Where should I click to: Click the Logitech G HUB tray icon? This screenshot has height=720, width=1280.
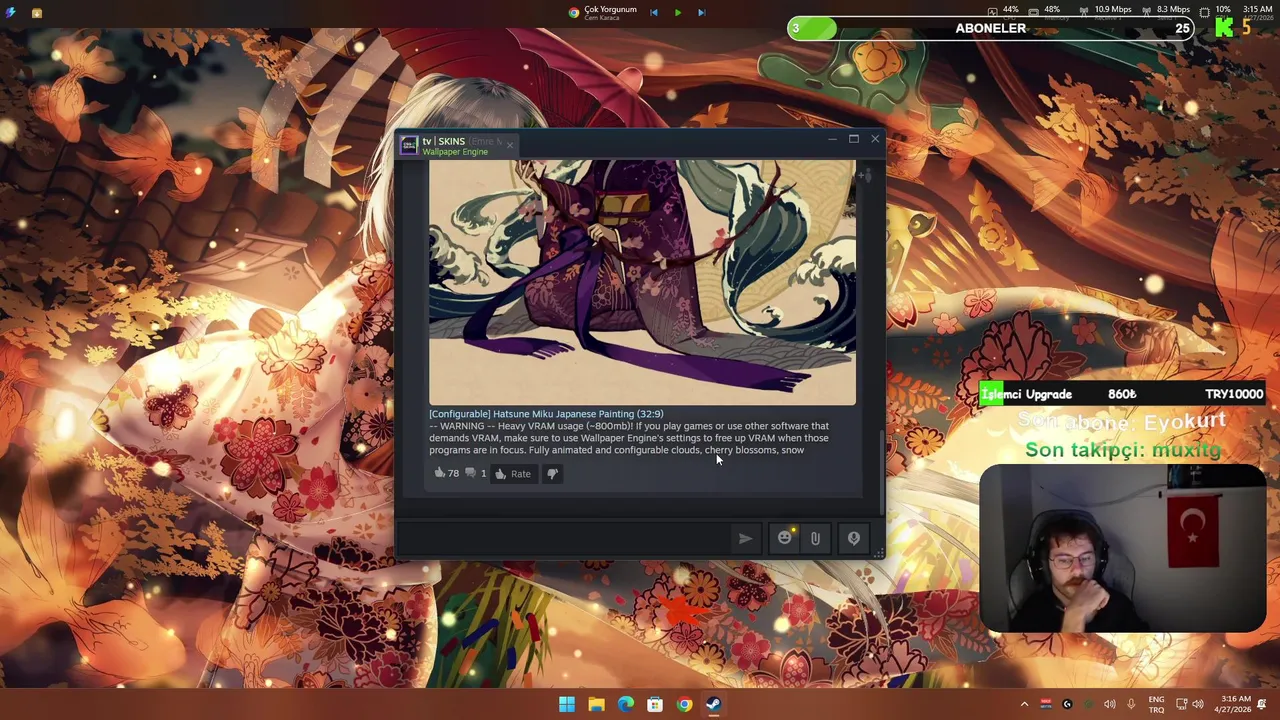pos(1067,704)
